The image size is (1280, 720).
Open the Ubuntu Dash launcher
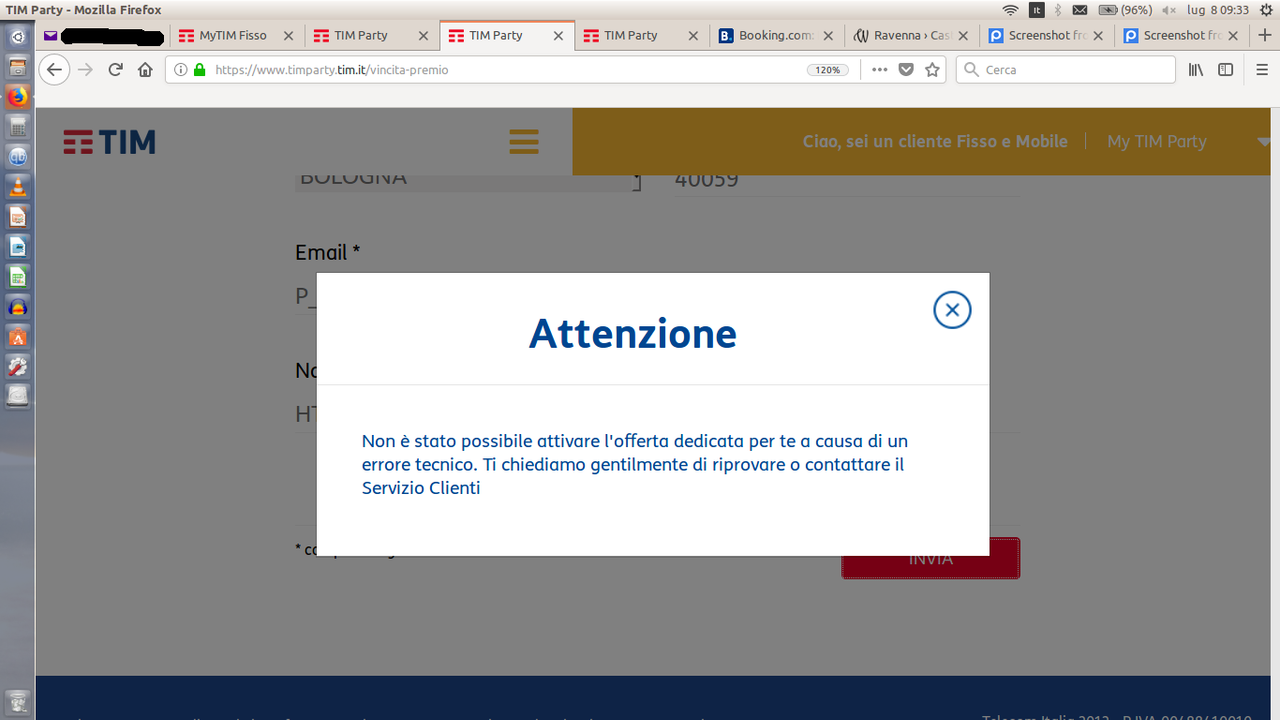[x=17, y=38]
